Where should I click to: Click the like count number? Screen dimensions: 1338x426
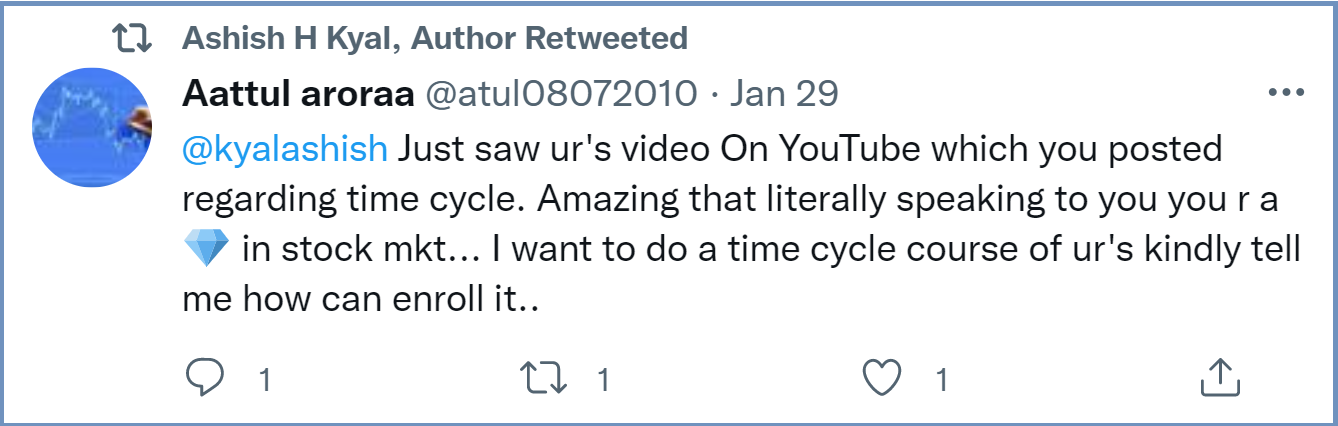941,379
